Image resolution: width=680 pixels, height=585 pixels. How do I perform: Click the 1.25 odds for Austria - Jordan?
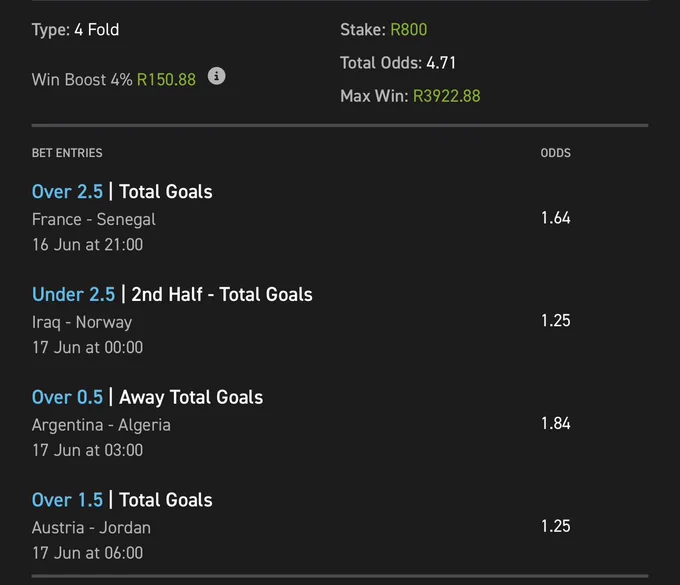coord(556,526)
